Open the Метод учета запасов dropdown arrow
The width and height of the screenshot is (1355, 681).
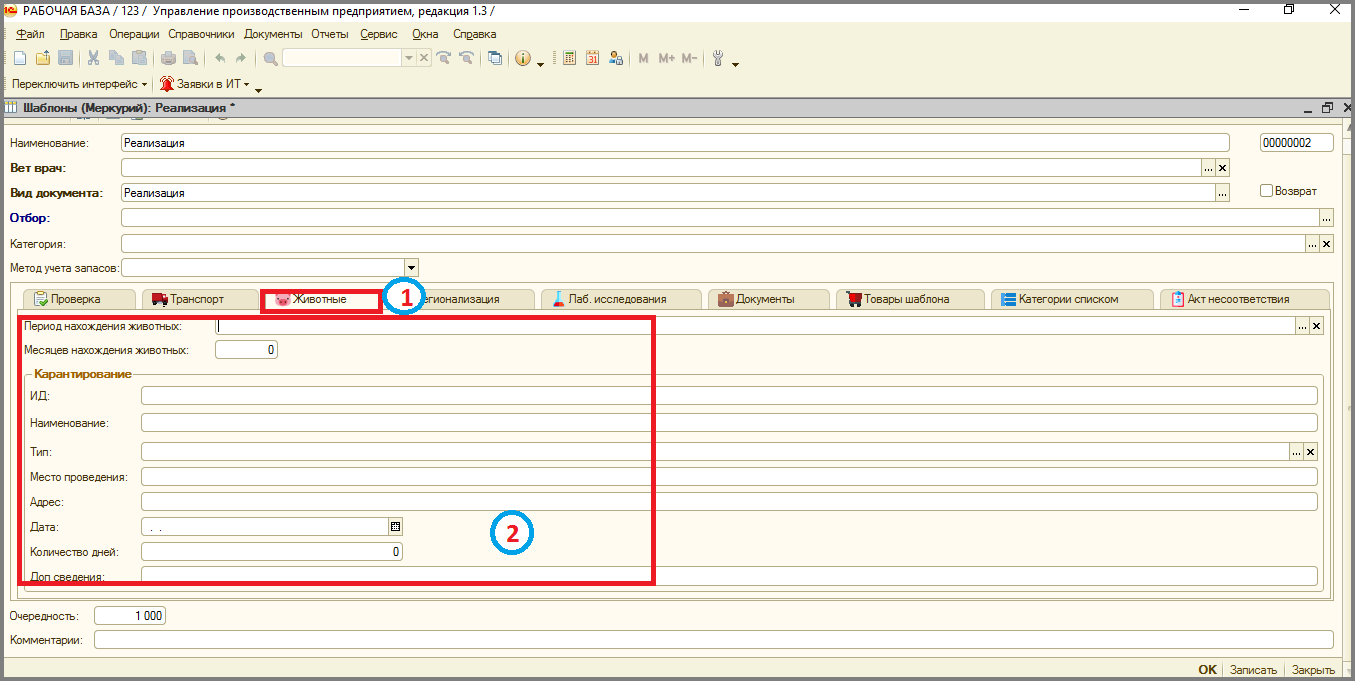click(411, 268)
